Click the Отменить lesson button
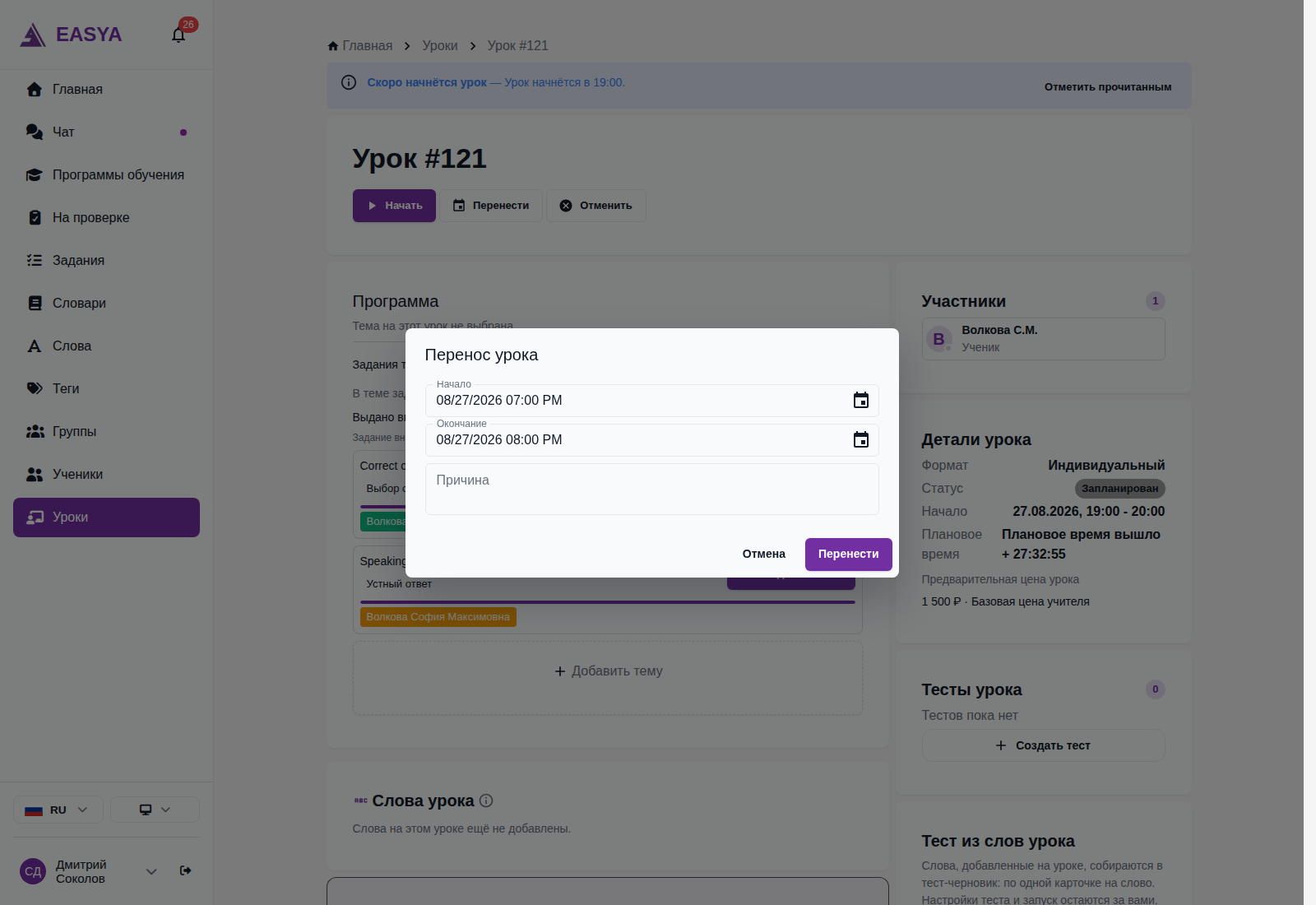Viewport: 1316px width, 905px height. 596,206
